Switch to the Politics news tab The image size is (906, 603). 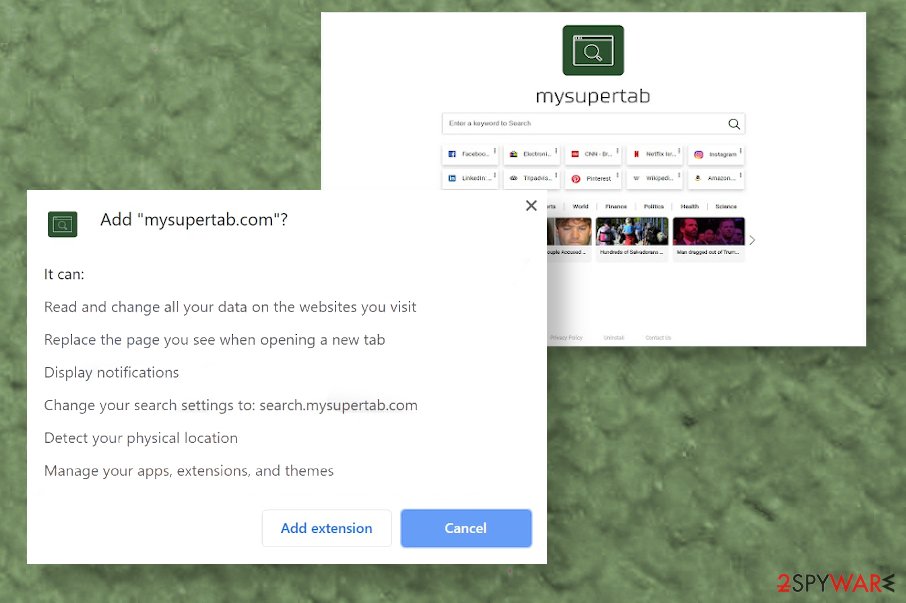coord(653,206)
